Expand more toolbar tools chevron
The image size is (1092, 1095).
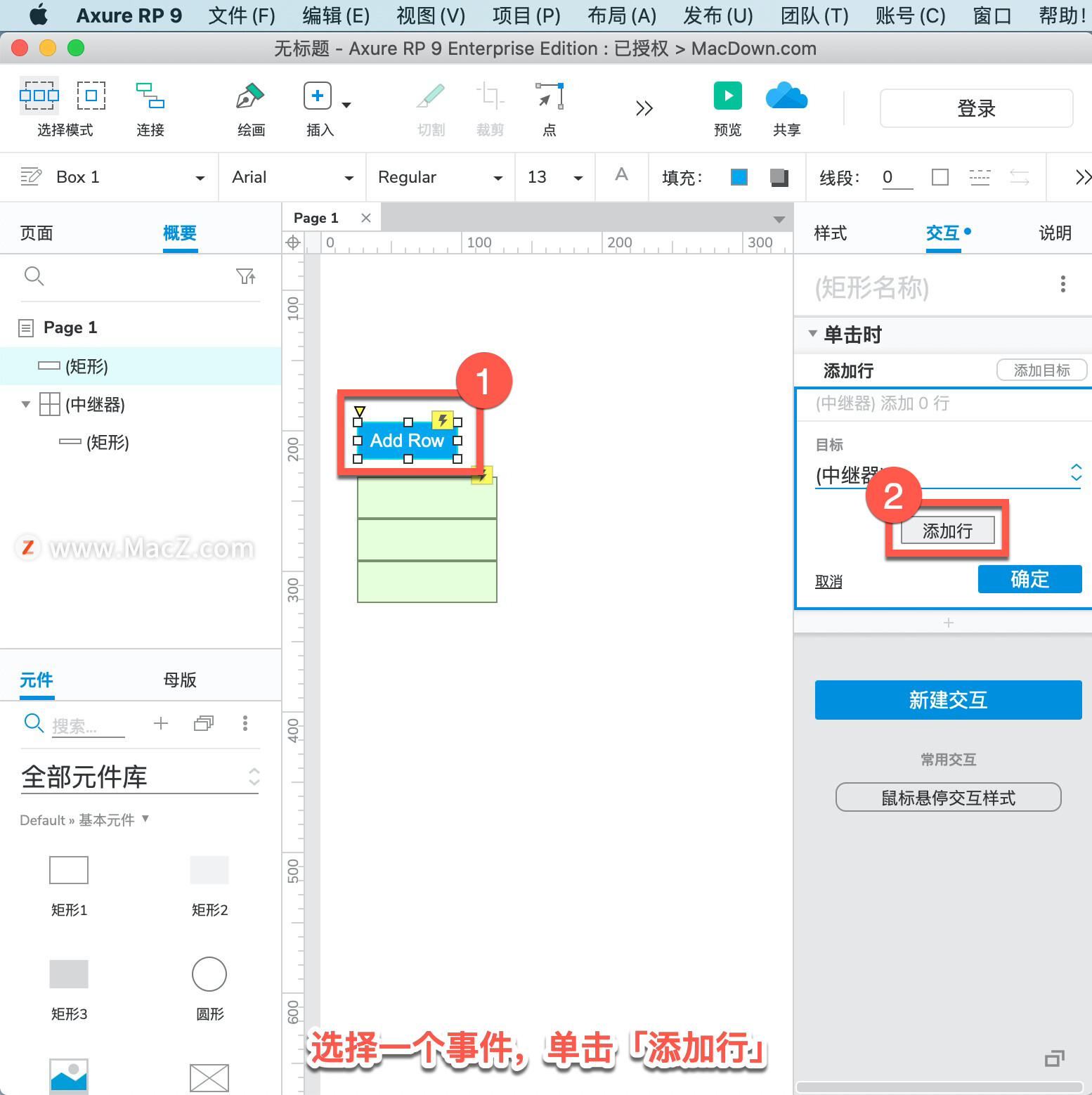pyautogui.click(x=644, y=108)
